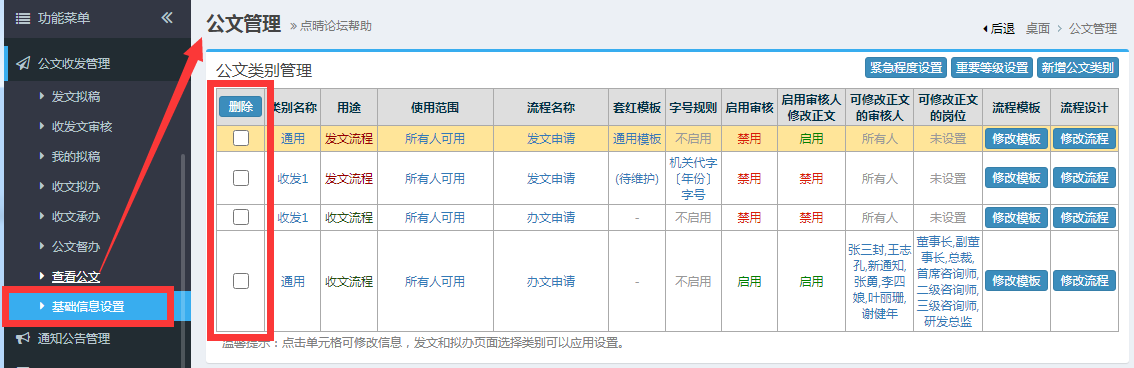Click the 功能菜单 list icon
Image resolution: width=1134 pixels, height=368 pixels.
[22, 18]
